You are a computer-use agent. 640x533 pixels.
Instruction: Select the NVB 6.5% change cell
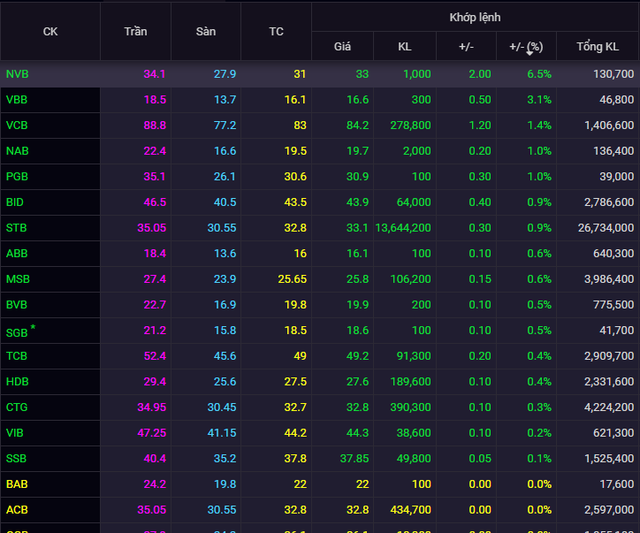(x=540, y=74)
